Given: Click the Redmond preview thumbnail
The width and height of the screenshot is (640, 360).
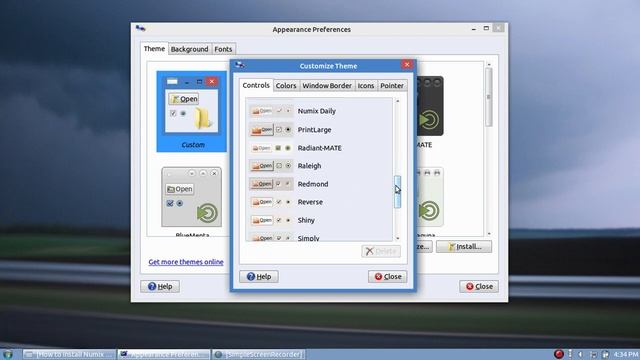Looking at the screenshot, I should [x=271, y=184].
